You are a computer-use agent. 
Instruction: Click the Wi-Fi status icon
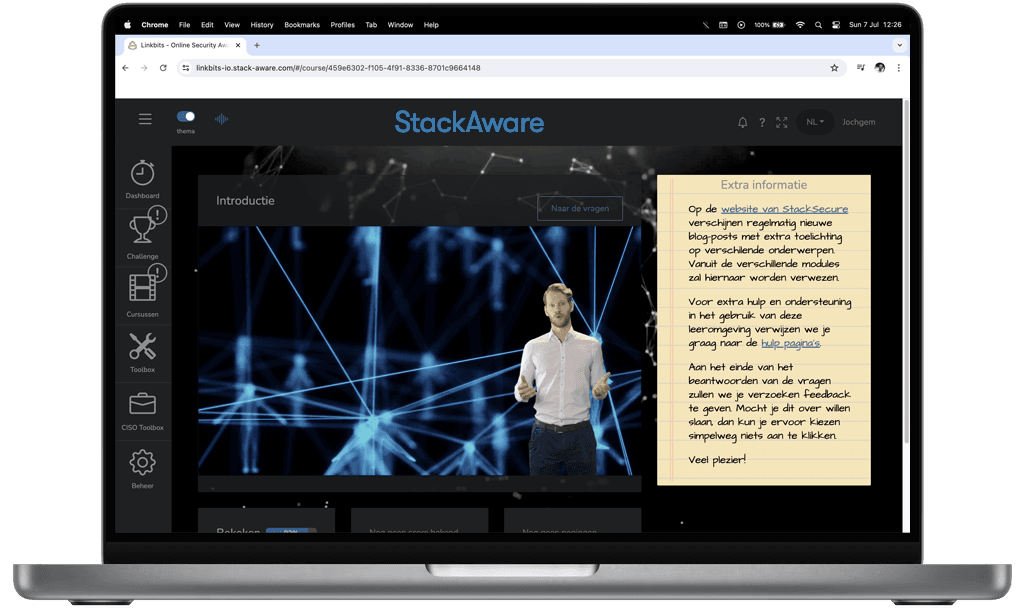tap(800, 25)
